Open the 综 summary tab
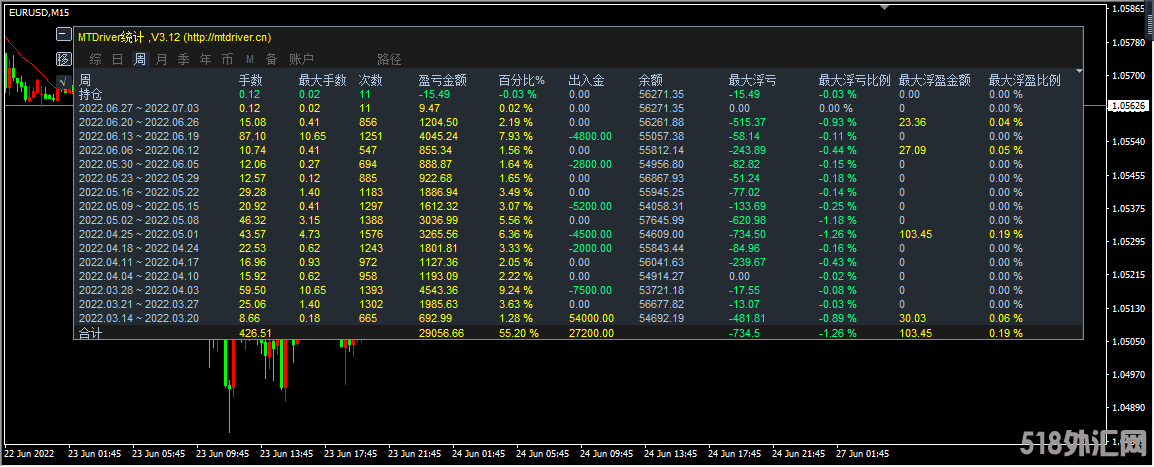Viewport: 1154px width, 467px height. click(95, 60)
